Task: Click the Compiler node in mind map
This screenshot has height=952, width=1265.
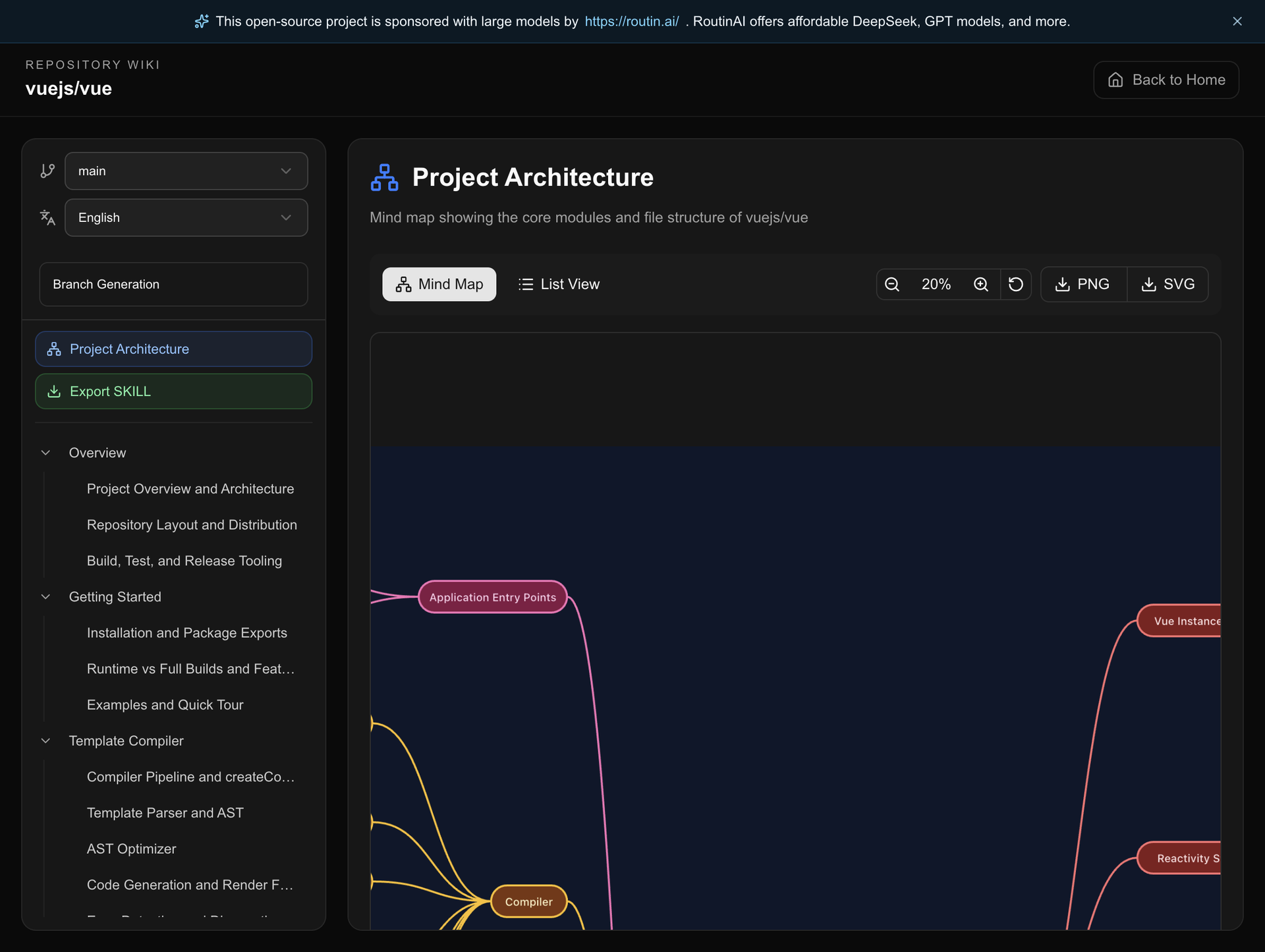Action: click(x=529, y=901)
